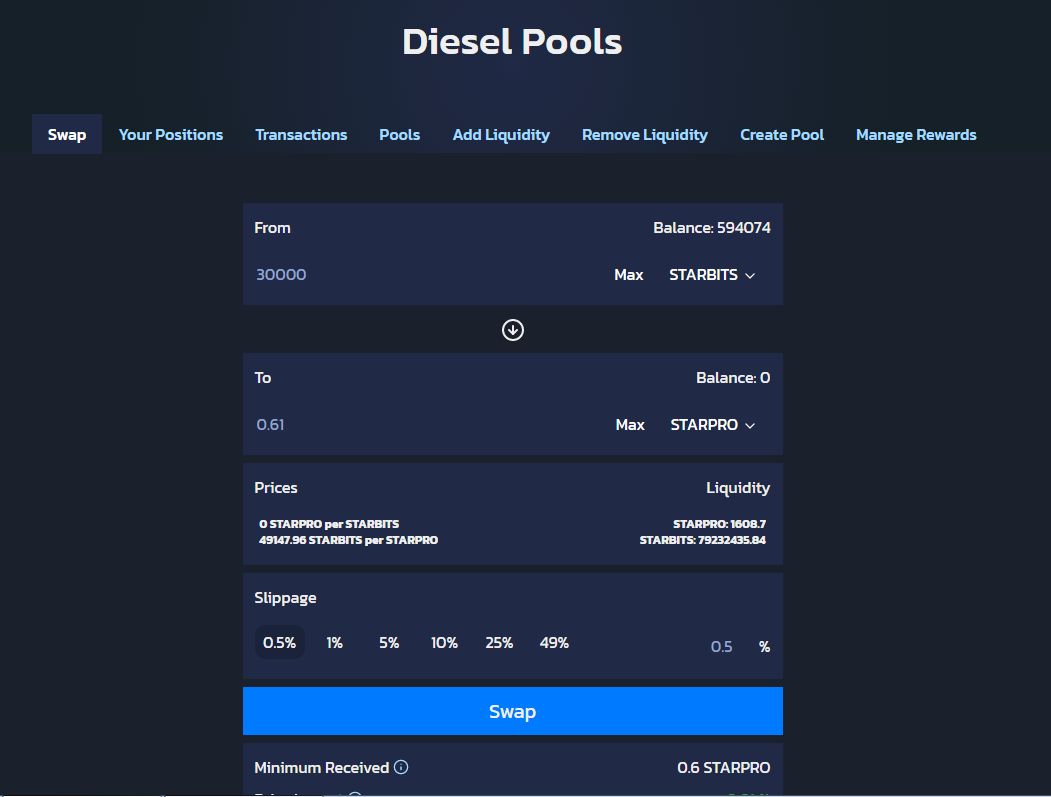The width and height of the screenshot is (1051, 797).
Task: Click the swap direction arrow icon
Action: tap(513, 330)
